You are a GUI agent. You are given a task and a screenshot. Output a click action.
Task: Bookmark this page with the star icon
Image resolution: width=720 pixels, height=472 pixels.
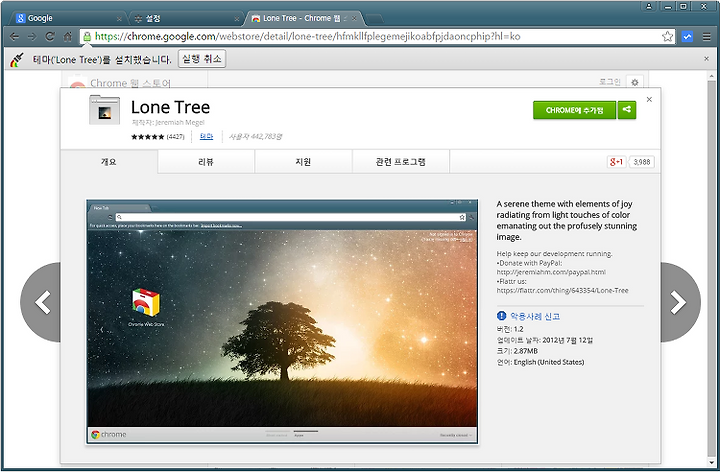tap(667, 37)
